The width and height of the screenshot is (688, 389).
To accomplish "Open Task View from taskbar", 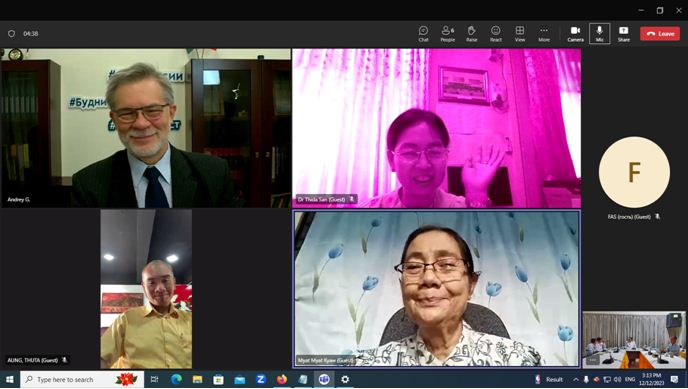I will 154,379.
